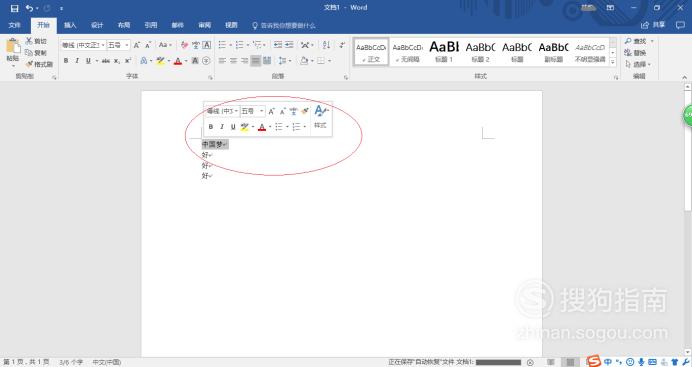Click the multilevel list icon
Screen dimensions: 692x367
[x=257, y=45]
